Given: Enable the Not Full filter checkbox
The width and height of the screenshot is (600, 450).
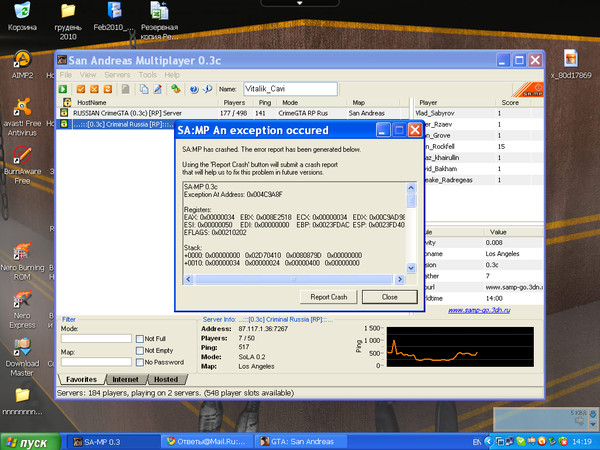Looking at the screenshot, I should pyautogui.click(x=140, y=339).
